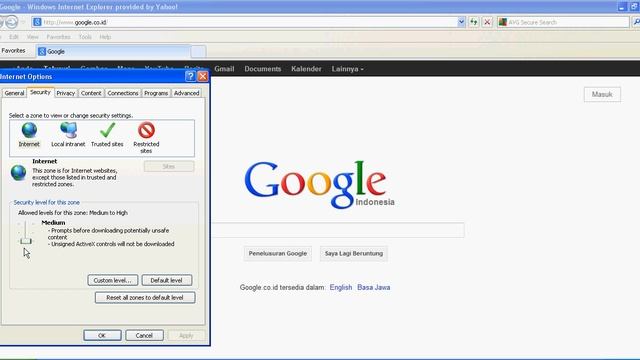Image resolution: width=640 pixels, height=360 pixels.
Task: Open the General tab
Action: pyautogui.click(x=14, y=93)
